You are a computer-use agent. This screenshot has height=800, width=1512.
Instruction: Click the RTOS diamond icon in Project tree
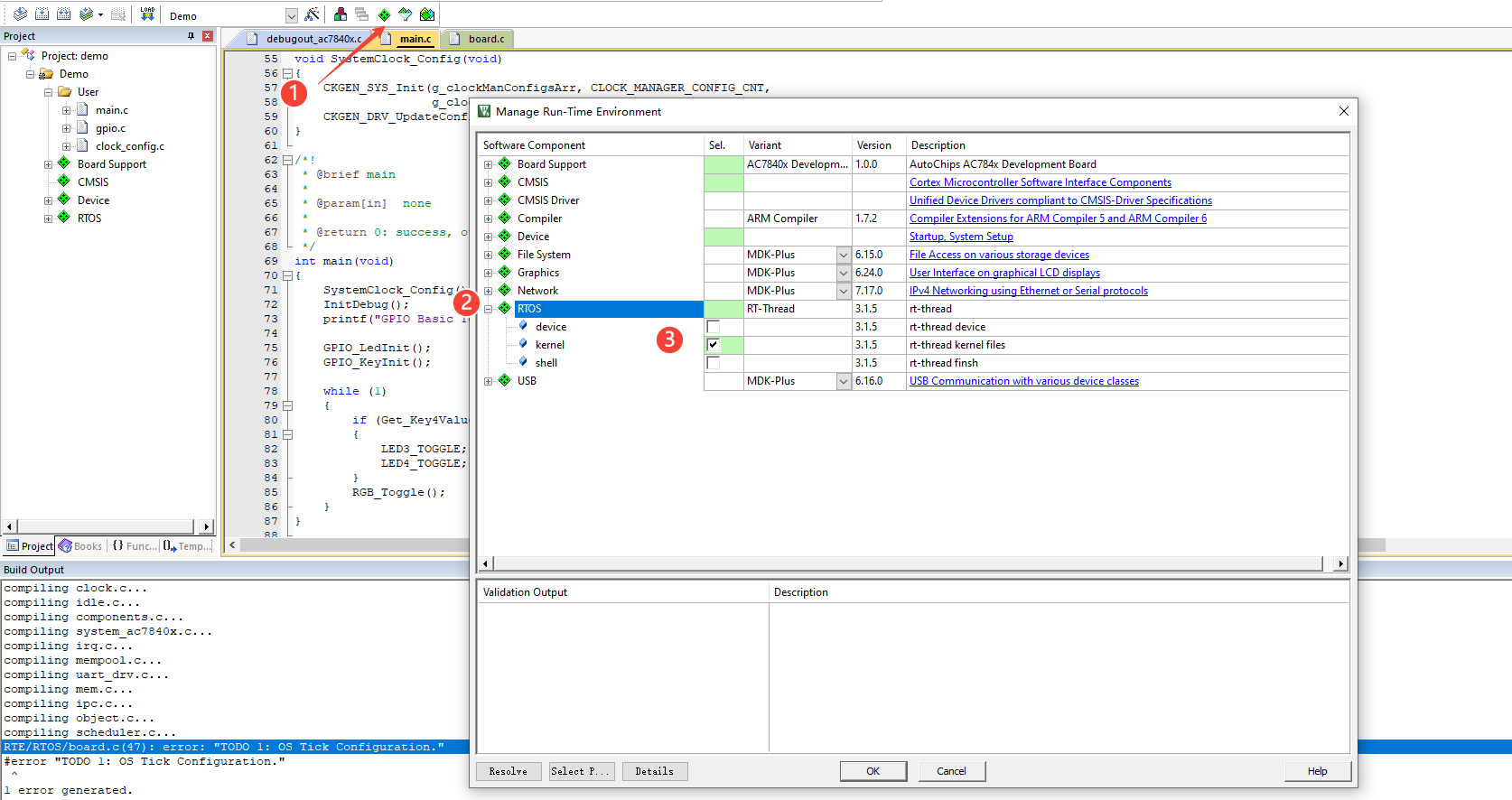point(64,218)
